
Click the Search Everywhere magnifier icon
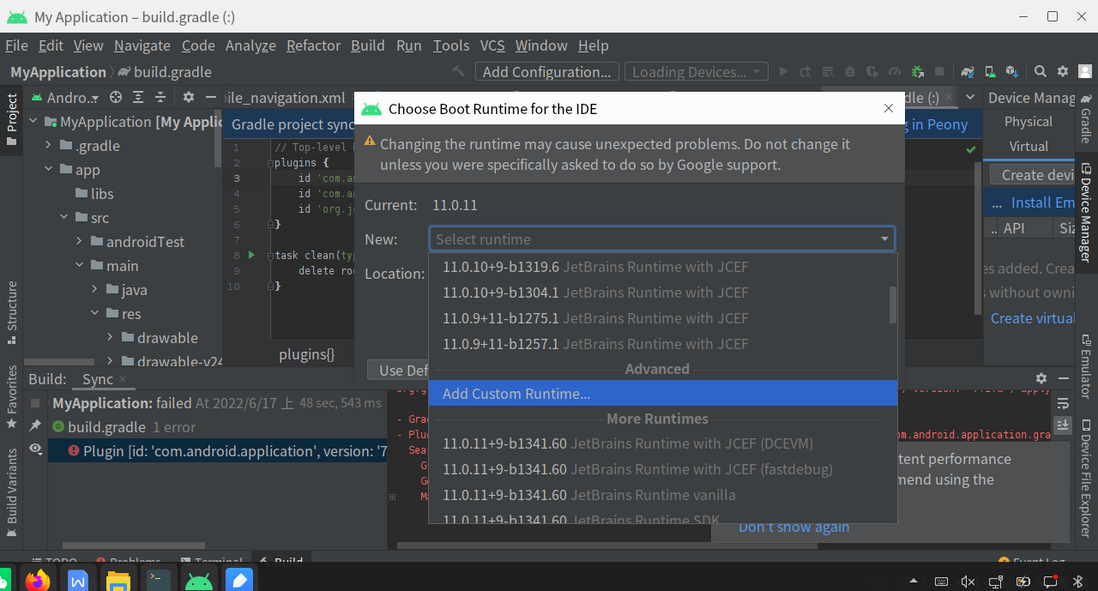tap(1040, 72)
